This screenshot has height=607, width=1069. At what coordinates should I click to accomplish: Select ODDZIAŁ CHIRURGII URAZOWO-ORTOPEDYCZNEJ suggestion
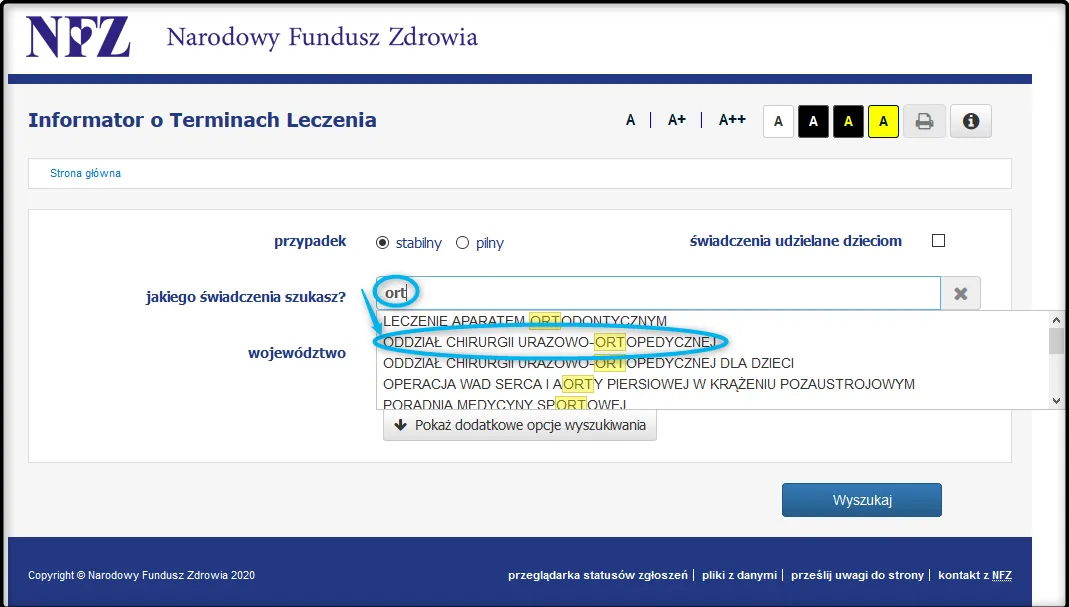click(549, 341)
